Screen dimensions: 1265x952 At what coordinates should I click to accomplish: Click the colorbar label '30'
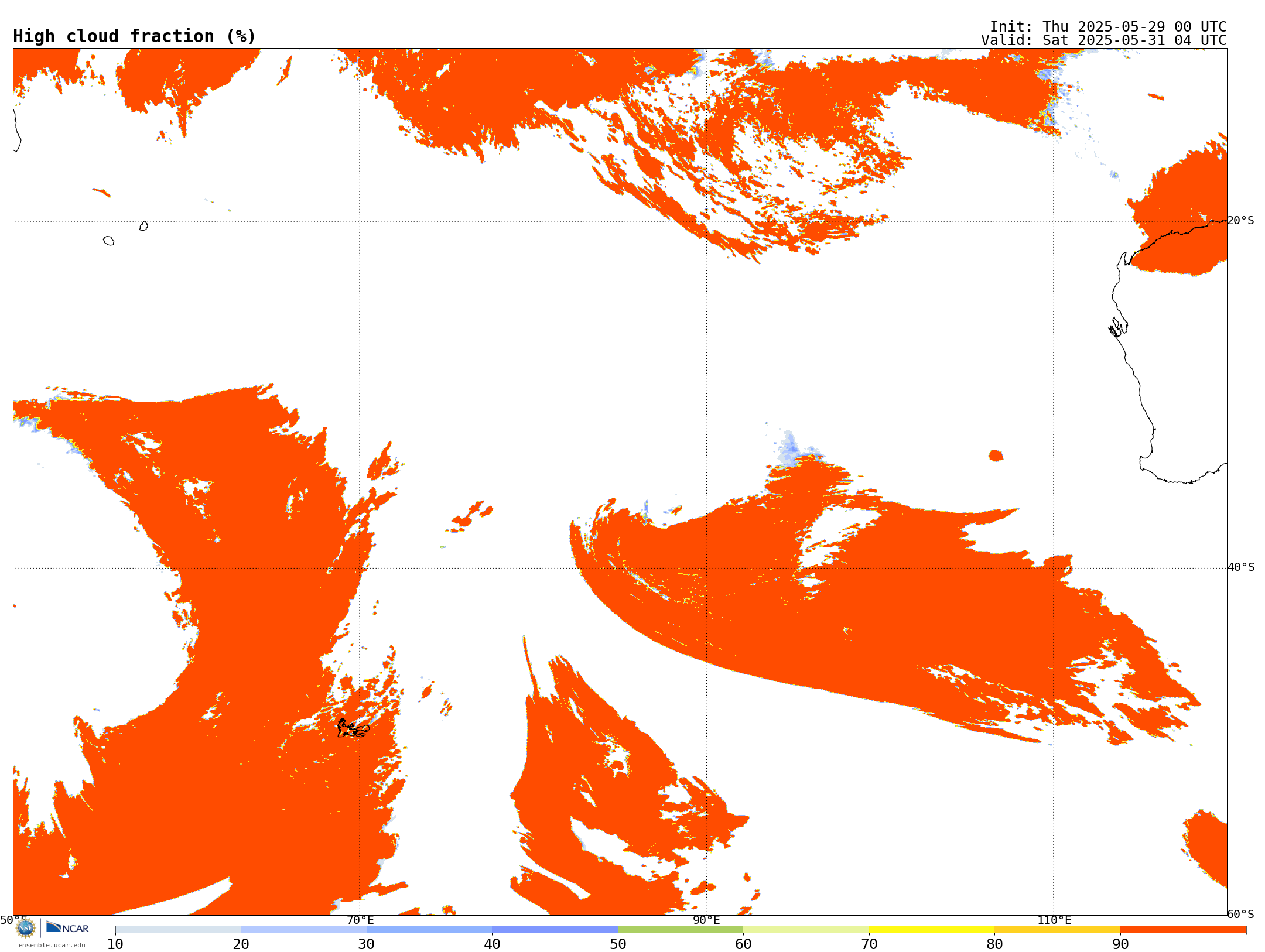pyautogui.click(x=367, y=944)
